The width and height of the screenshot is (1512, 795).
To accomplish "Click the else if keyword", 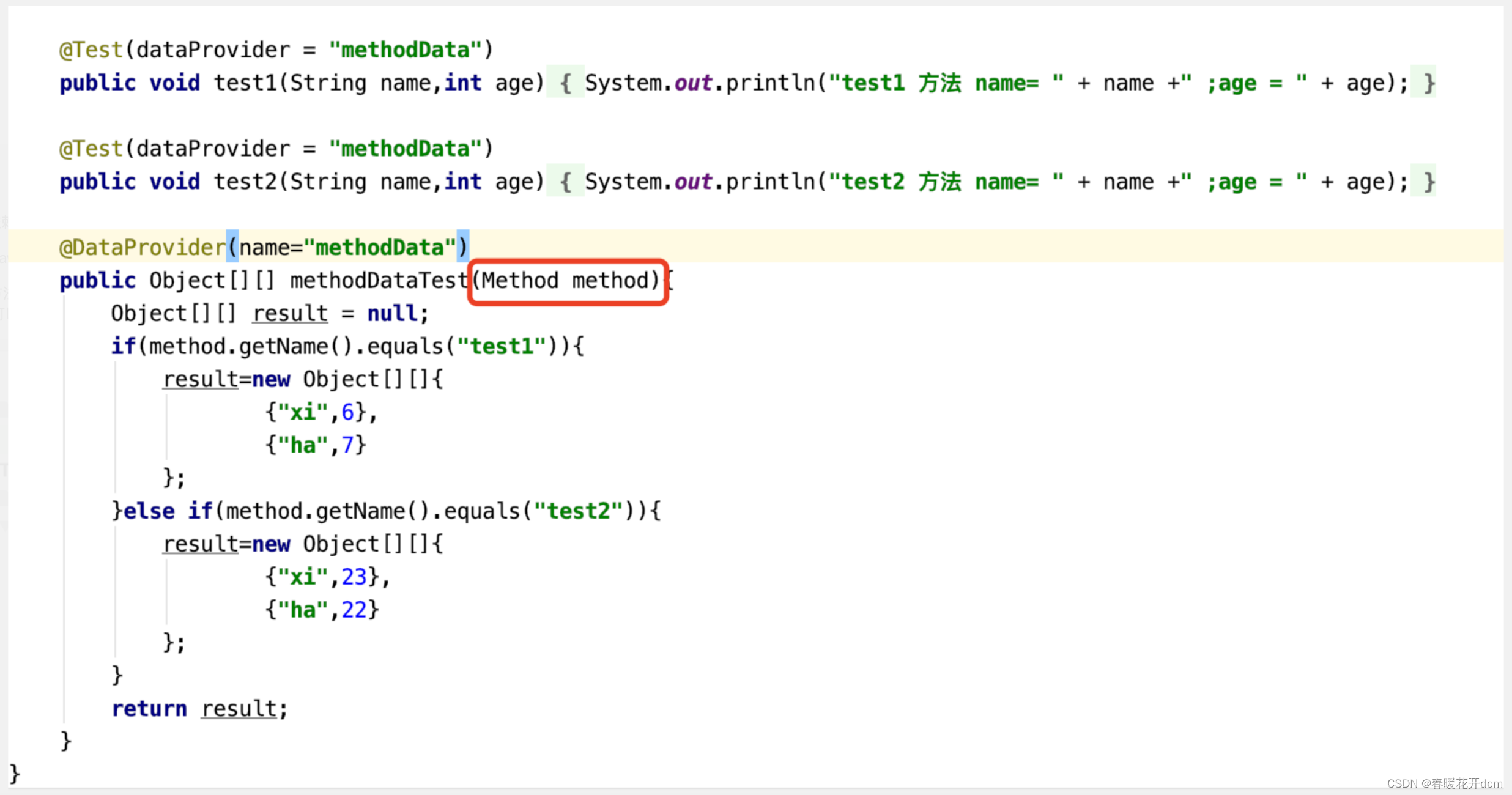I will tap(168, 511).
